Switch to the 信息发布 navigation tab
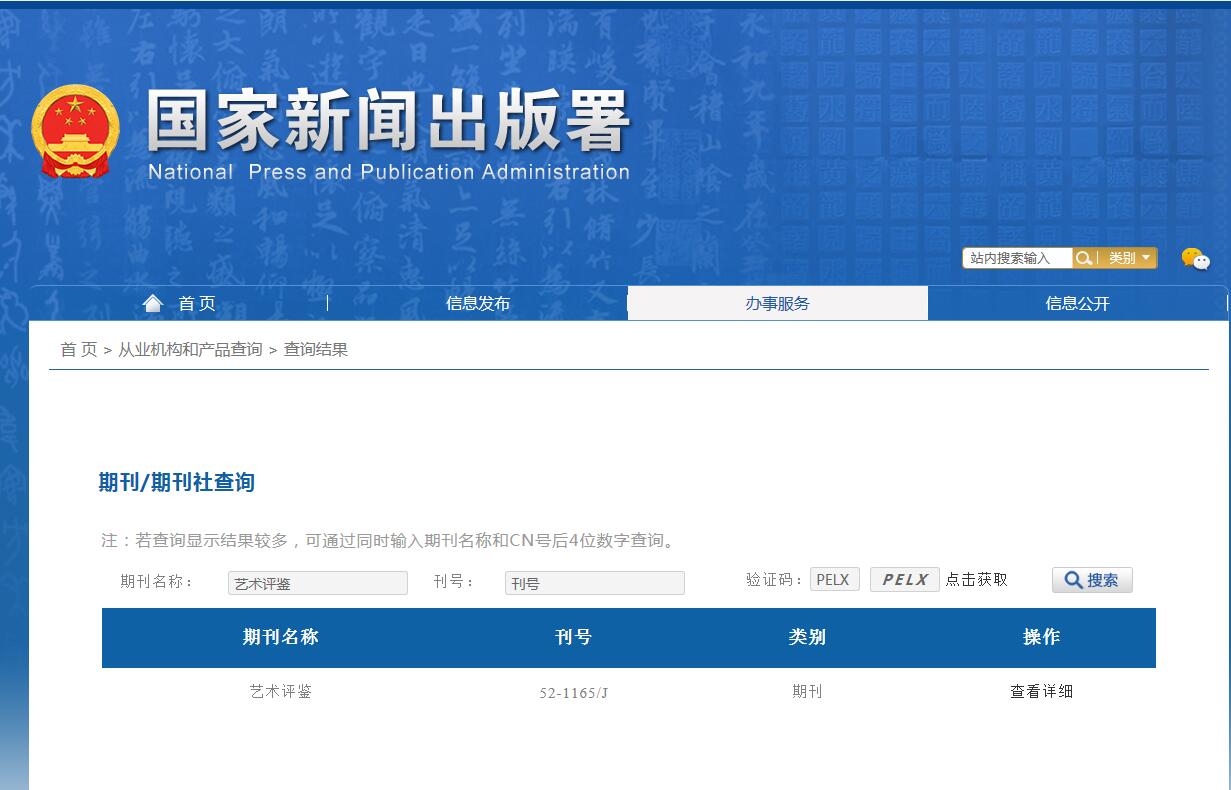 pos(478,302)
